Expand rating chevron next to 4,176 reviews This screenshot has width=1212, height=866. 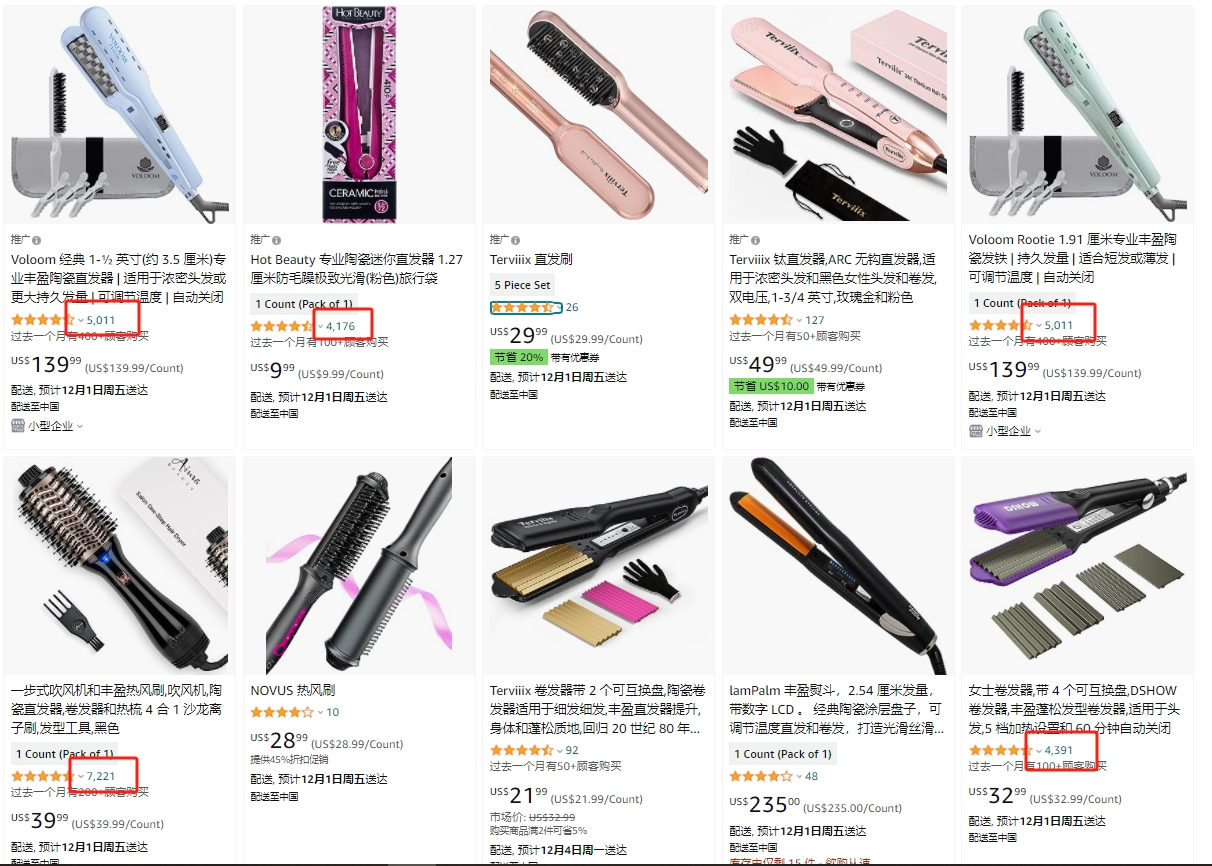coord(320,327)
